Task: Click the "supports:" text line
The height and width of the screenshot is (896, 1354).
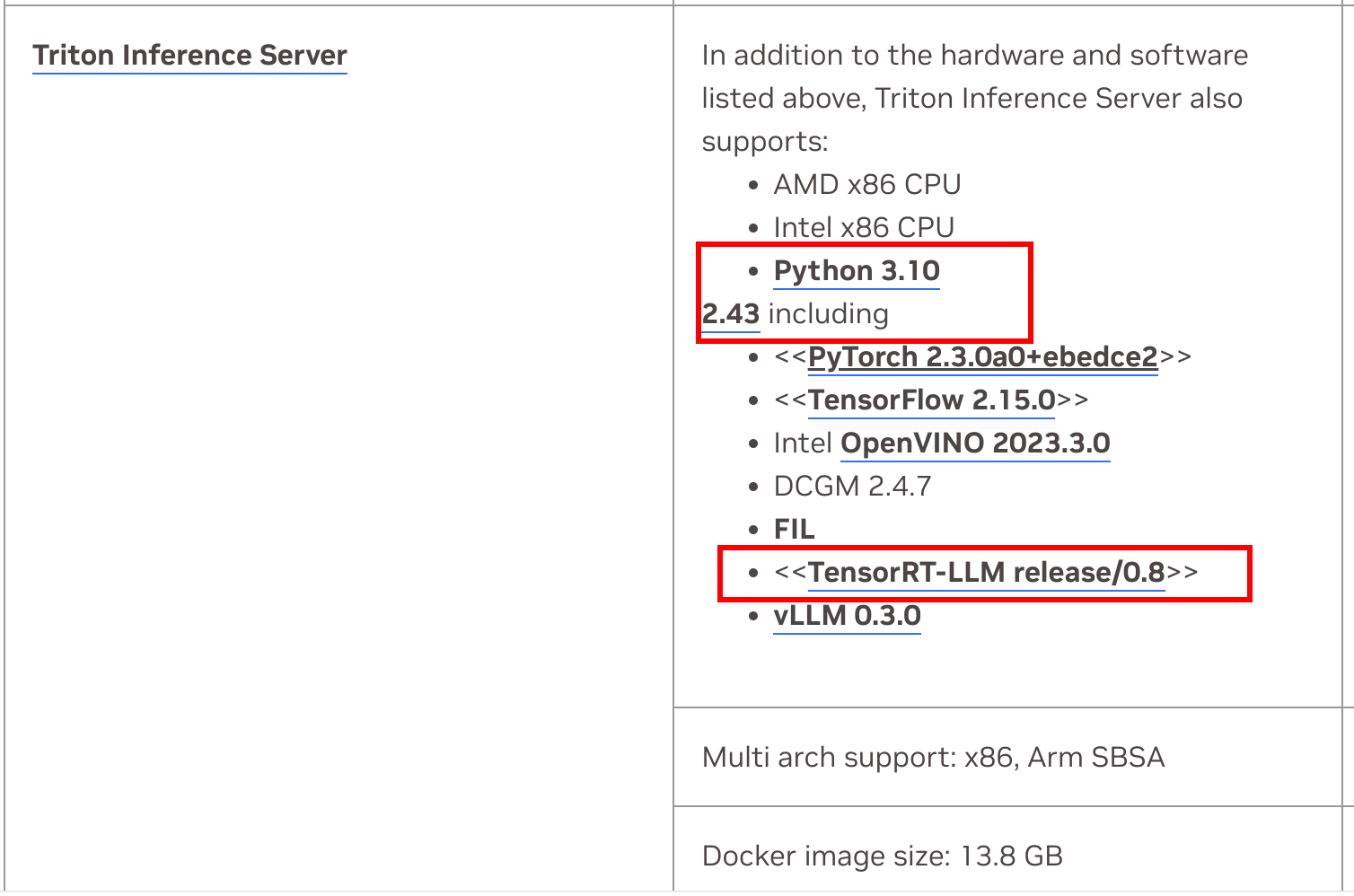Action: pos(764,142)
